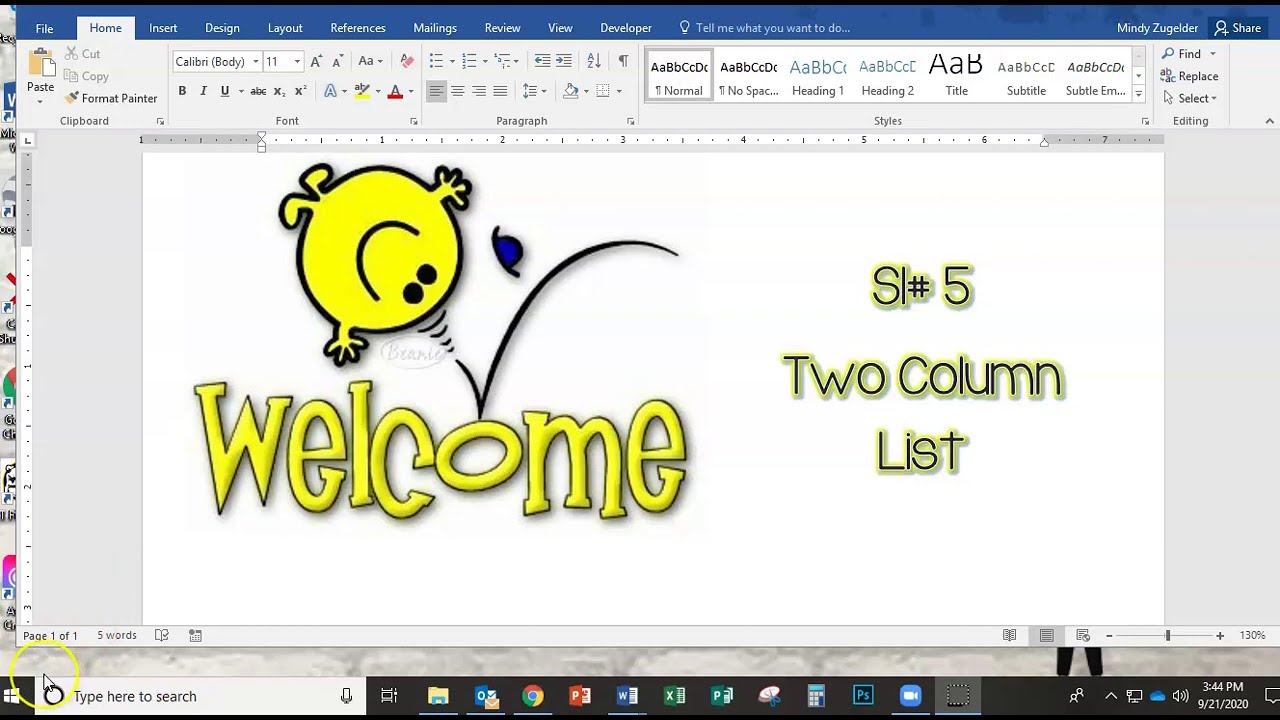Apply a numbered list
1280x720 pixels.
click(x=469, y=61)
